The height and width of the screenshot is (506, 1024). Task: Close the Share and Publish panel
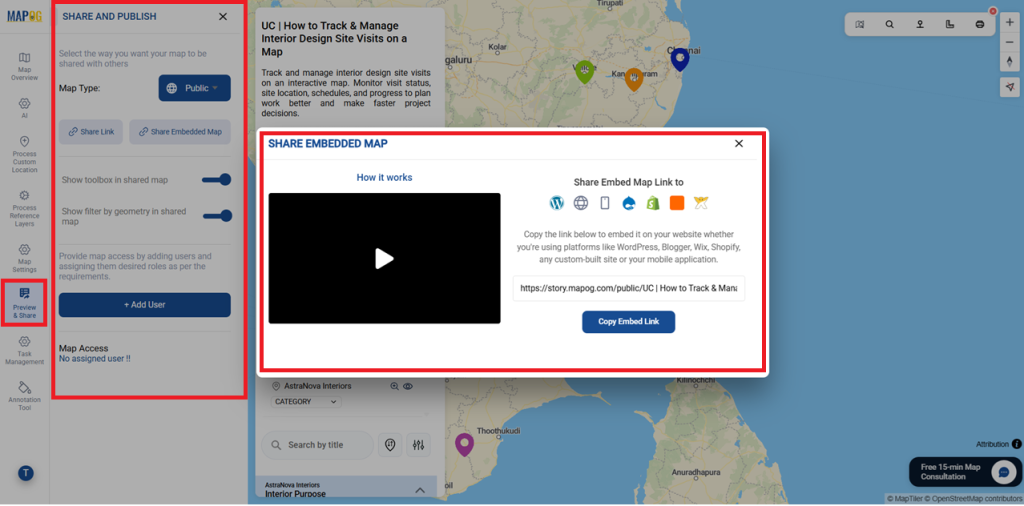(223, 16)
